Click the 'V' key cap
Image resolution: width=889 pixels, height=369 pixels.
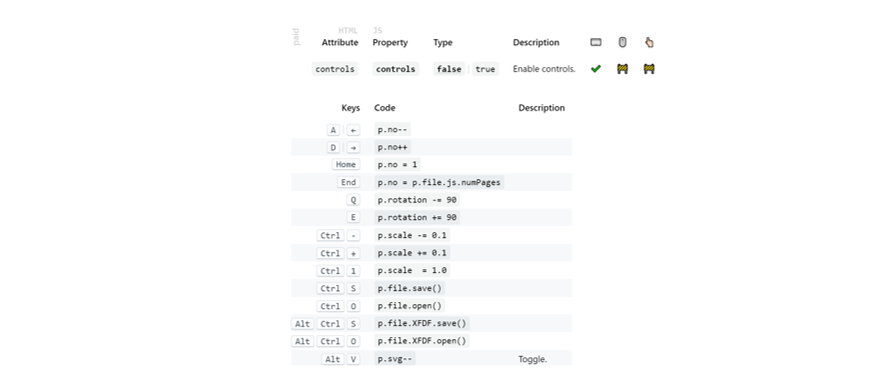pos(353,359)
